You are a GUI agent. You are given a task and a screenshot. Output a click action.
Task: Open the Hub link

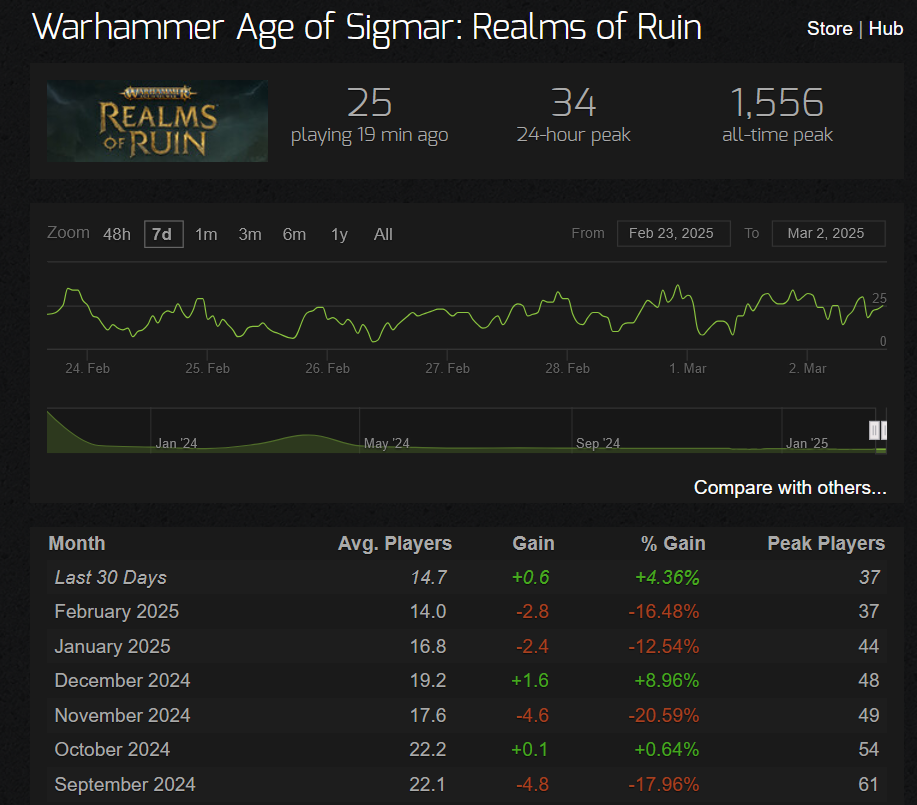[x=885, y=28]
